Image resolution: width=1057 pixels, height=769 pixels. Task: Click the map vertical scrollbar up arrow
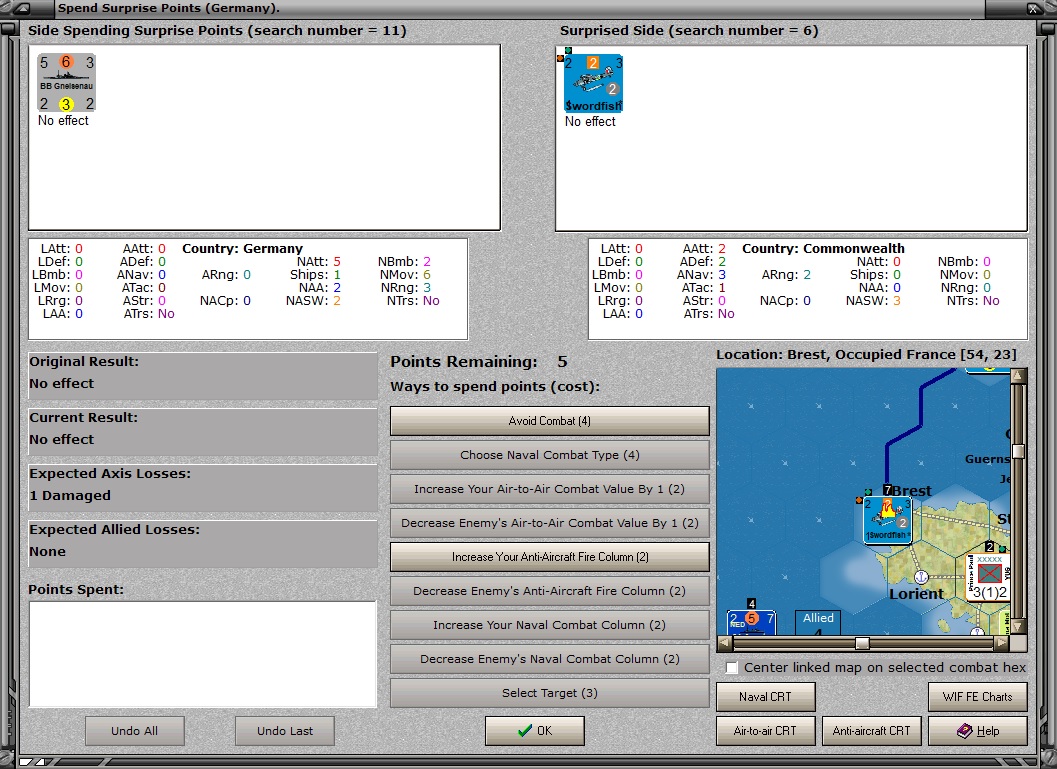pos(1018,375)
